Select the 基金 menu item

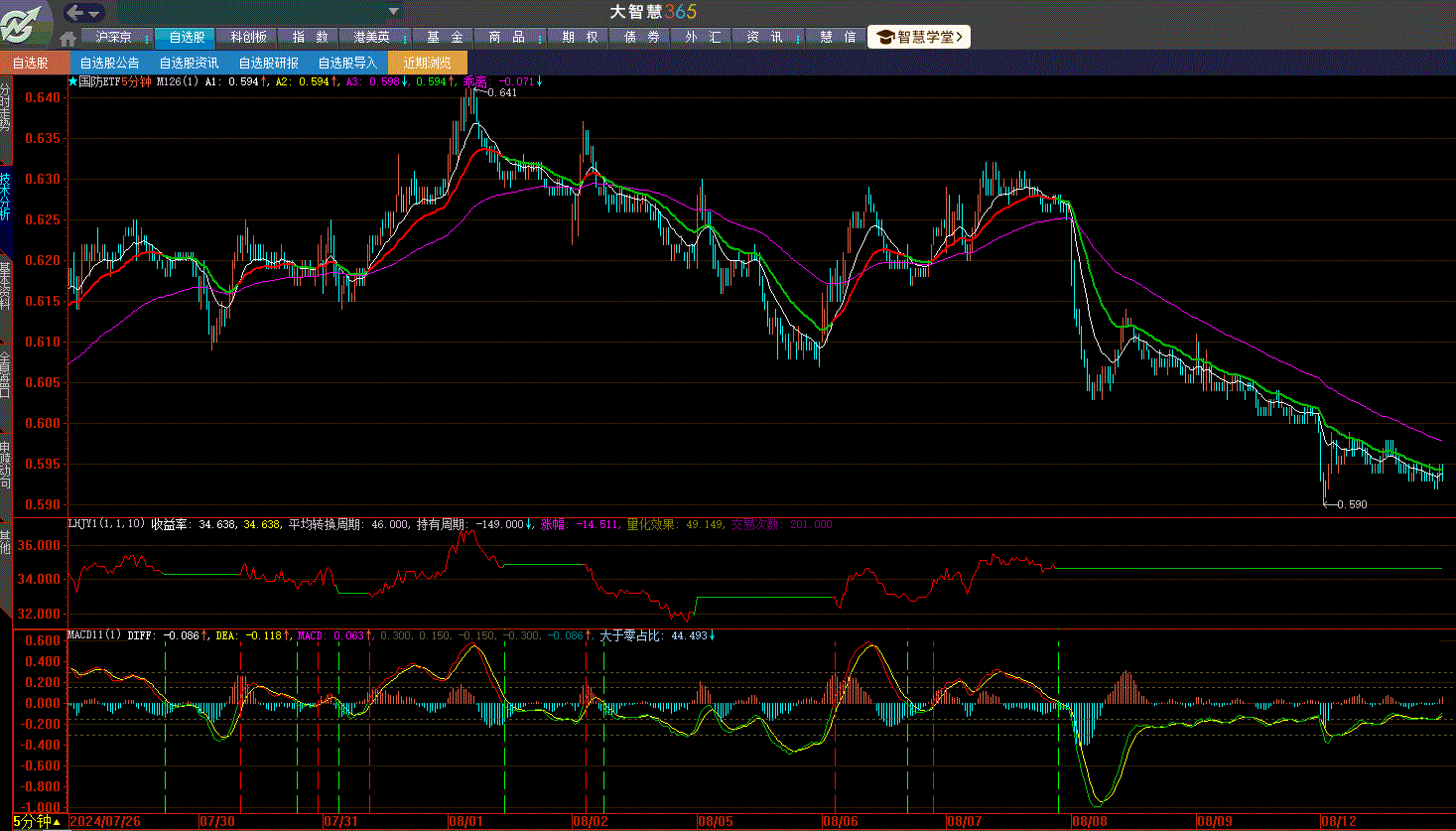click(445, 37)
